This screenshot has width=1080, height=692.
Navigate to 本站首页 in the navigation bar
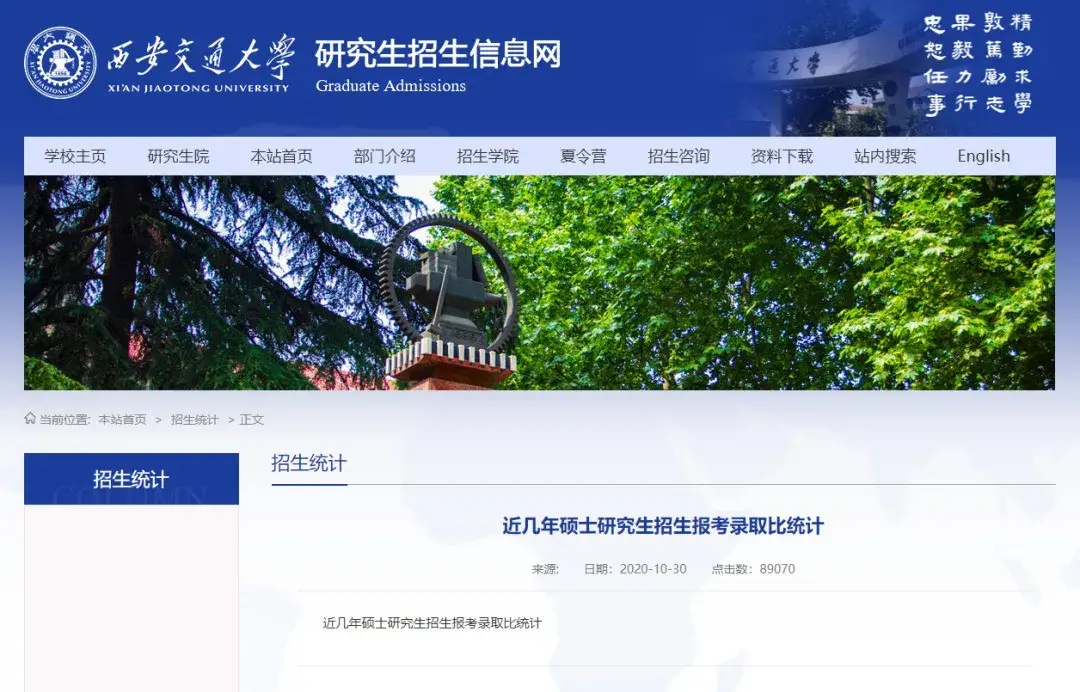click(x=281, y=155)
